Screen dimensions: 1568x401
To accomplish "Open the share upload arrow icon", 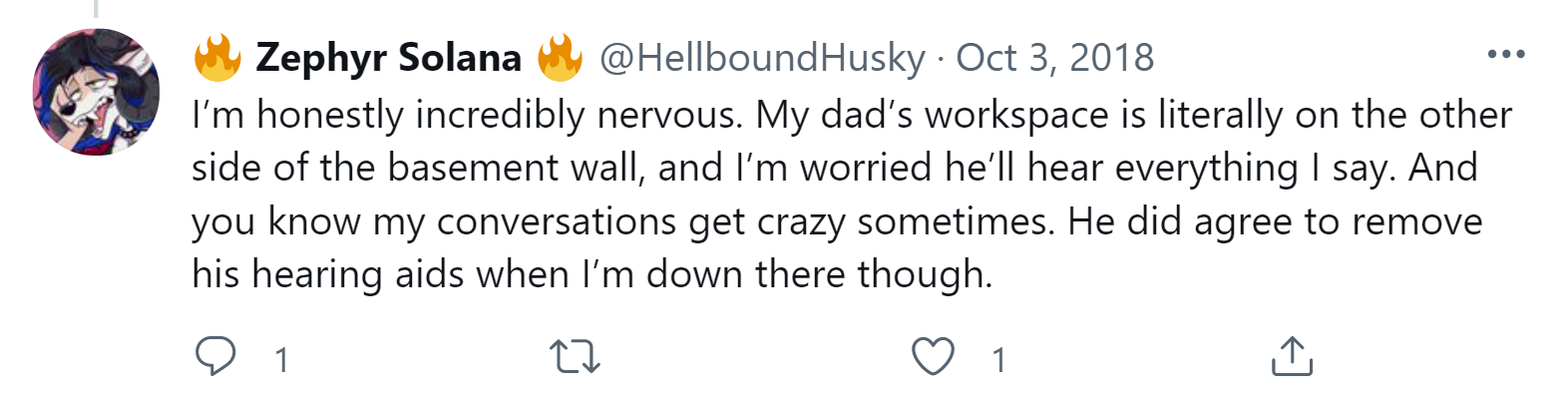I will (1292, 355).
